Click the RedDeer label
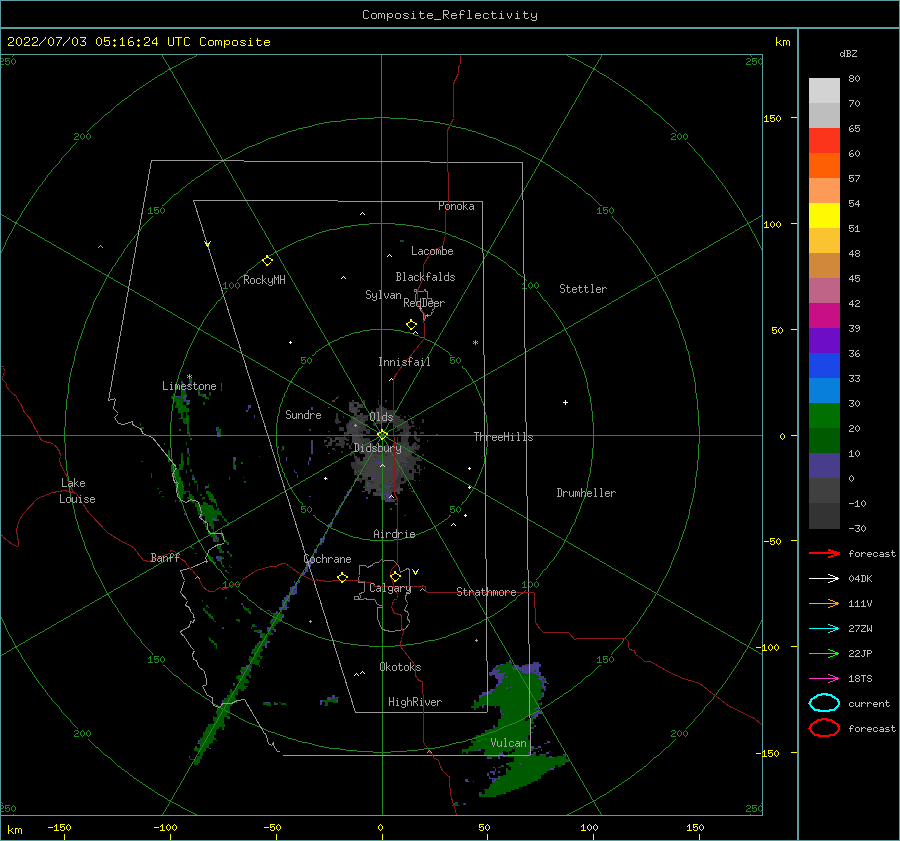Viewport: 900px width, 841px height. pos(424,303)
